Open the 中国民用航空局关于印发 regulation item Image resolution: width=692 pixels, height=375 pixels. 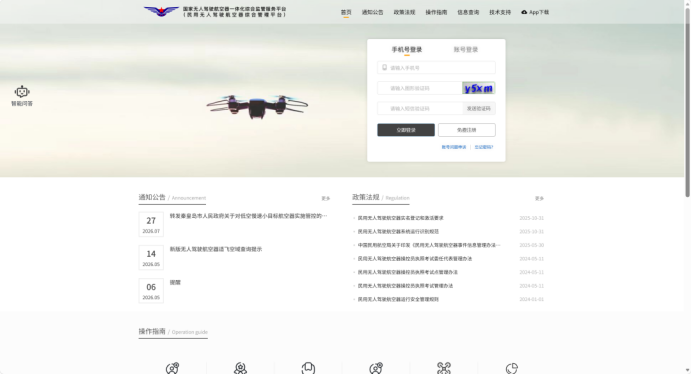point(429,245)
